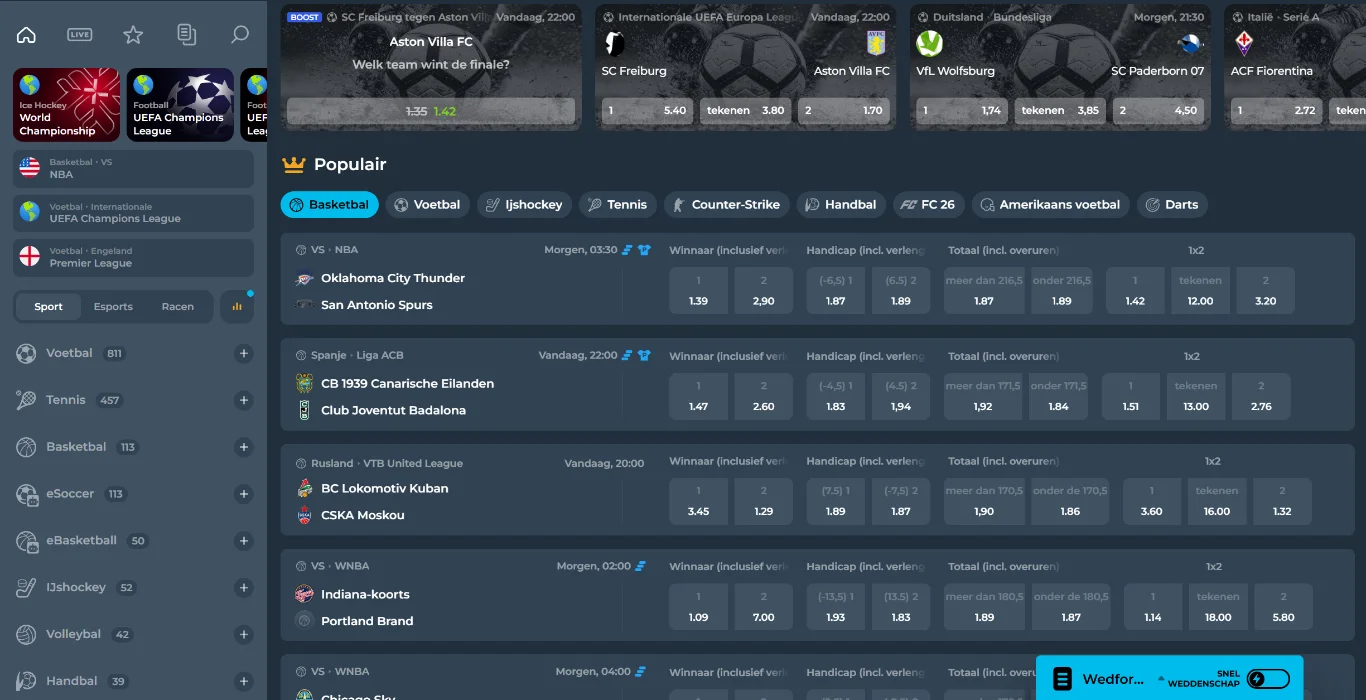
Task: Open the Premier League quick link
Action: [x=134, y=258]
